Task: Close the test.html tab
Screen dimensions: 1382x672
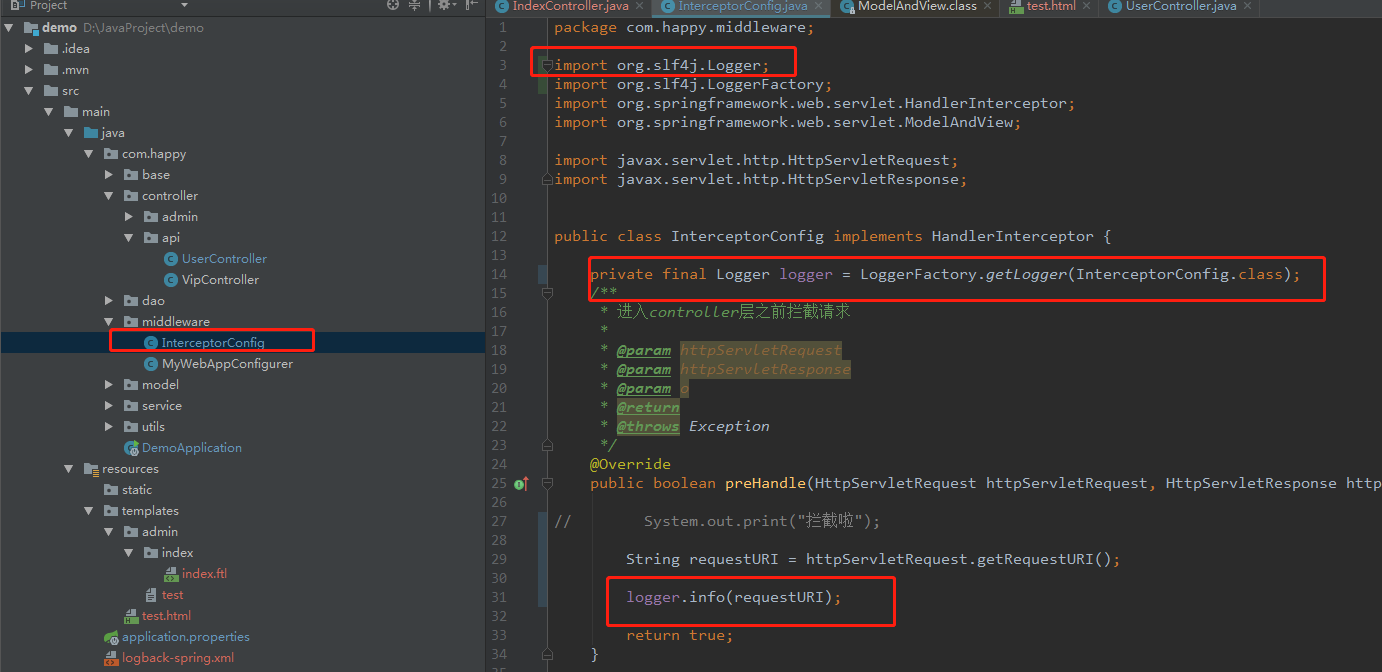Action: [x=1087, y=6]
